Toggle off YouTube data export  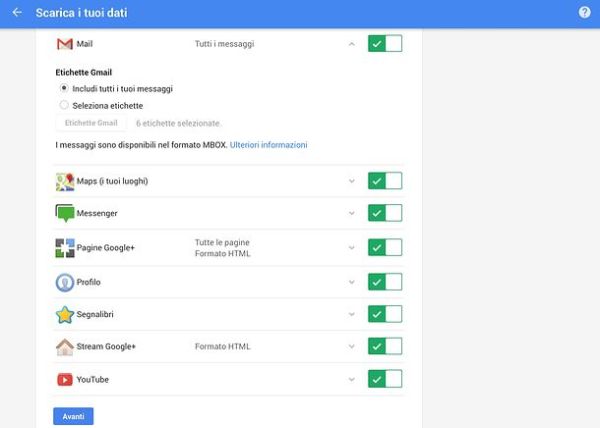(384, 379)
